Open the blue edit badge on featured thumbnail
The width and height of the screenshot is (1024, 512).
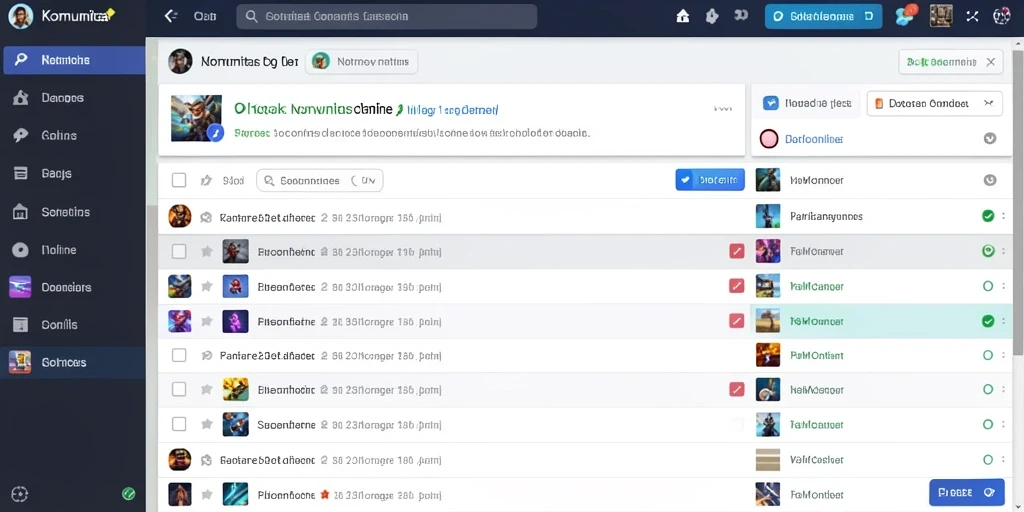pos(215,133)
